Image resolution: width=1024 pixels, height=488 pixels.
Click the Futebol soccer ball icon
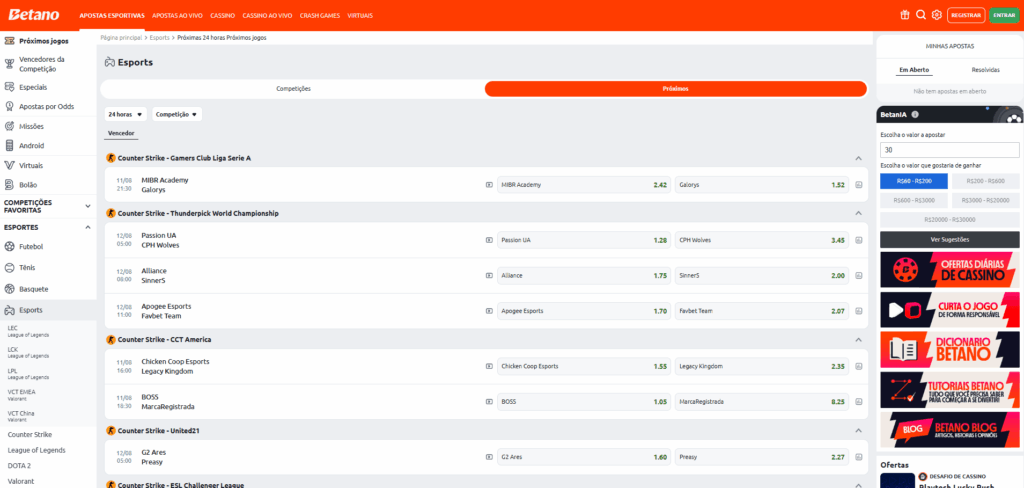(9, 247)
